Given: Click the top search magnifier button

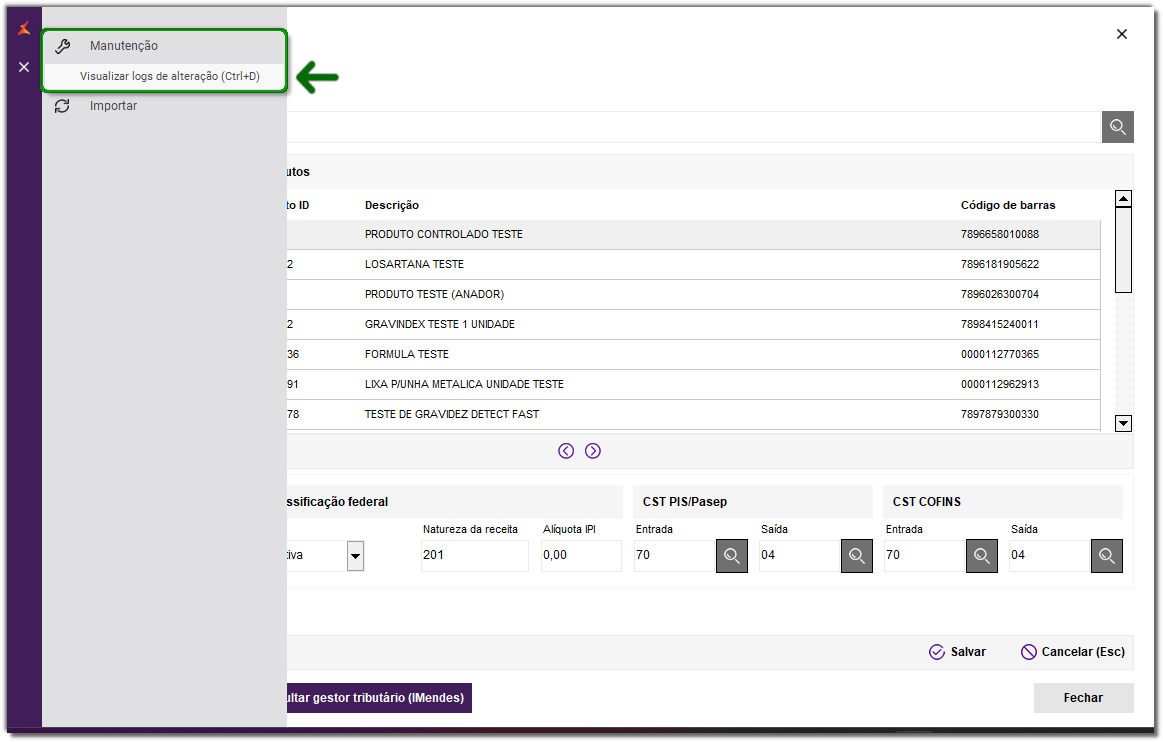Looking at the screenshot, I should coord(1117,127).
